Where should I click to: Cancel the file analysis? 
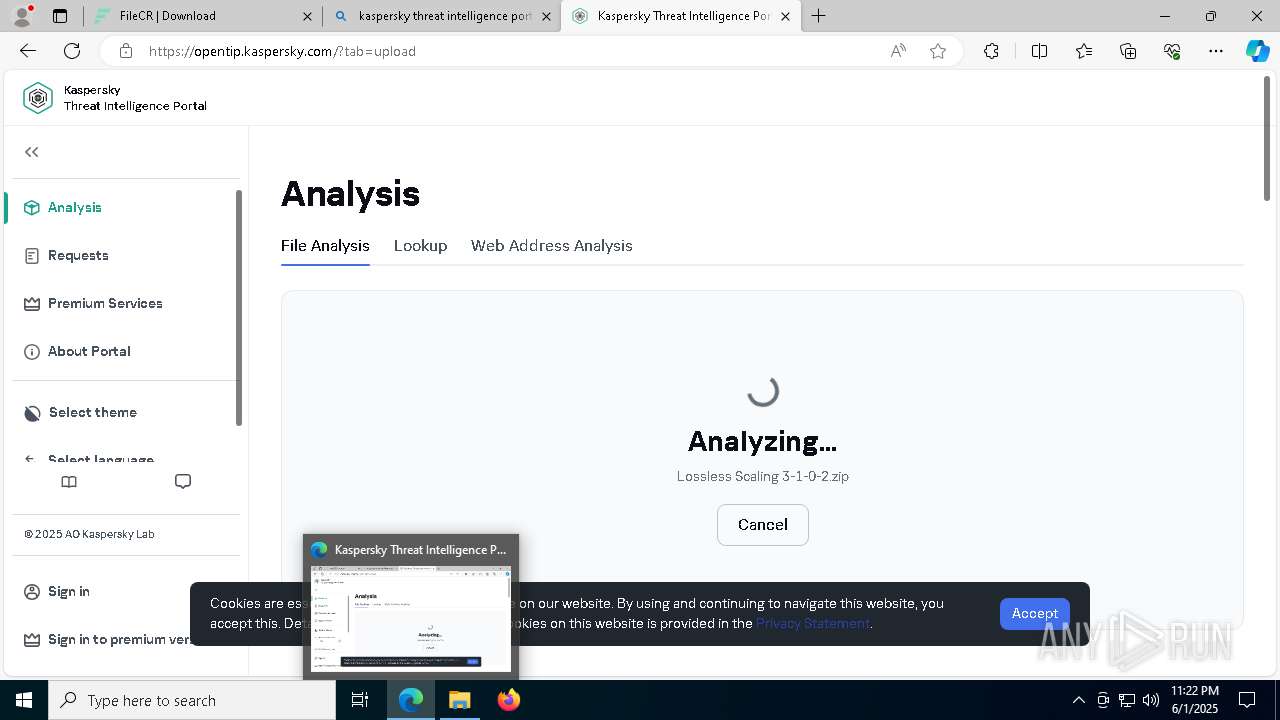point(763,525)
